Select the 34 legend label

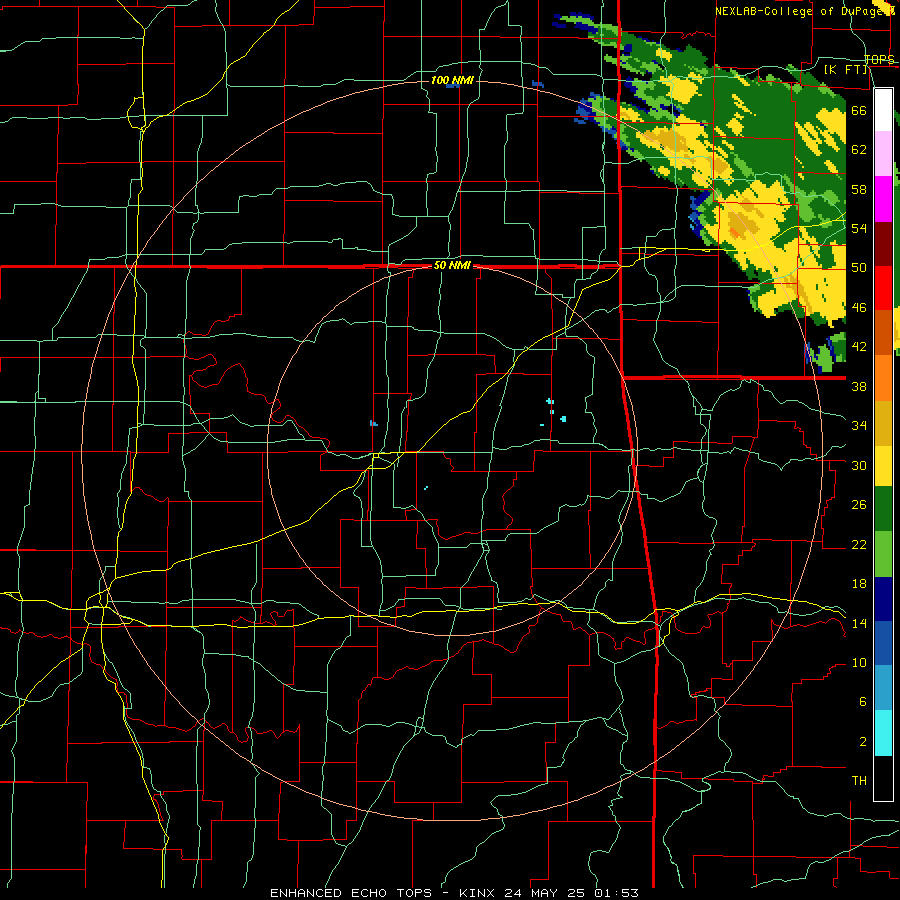tap(859, 425)
